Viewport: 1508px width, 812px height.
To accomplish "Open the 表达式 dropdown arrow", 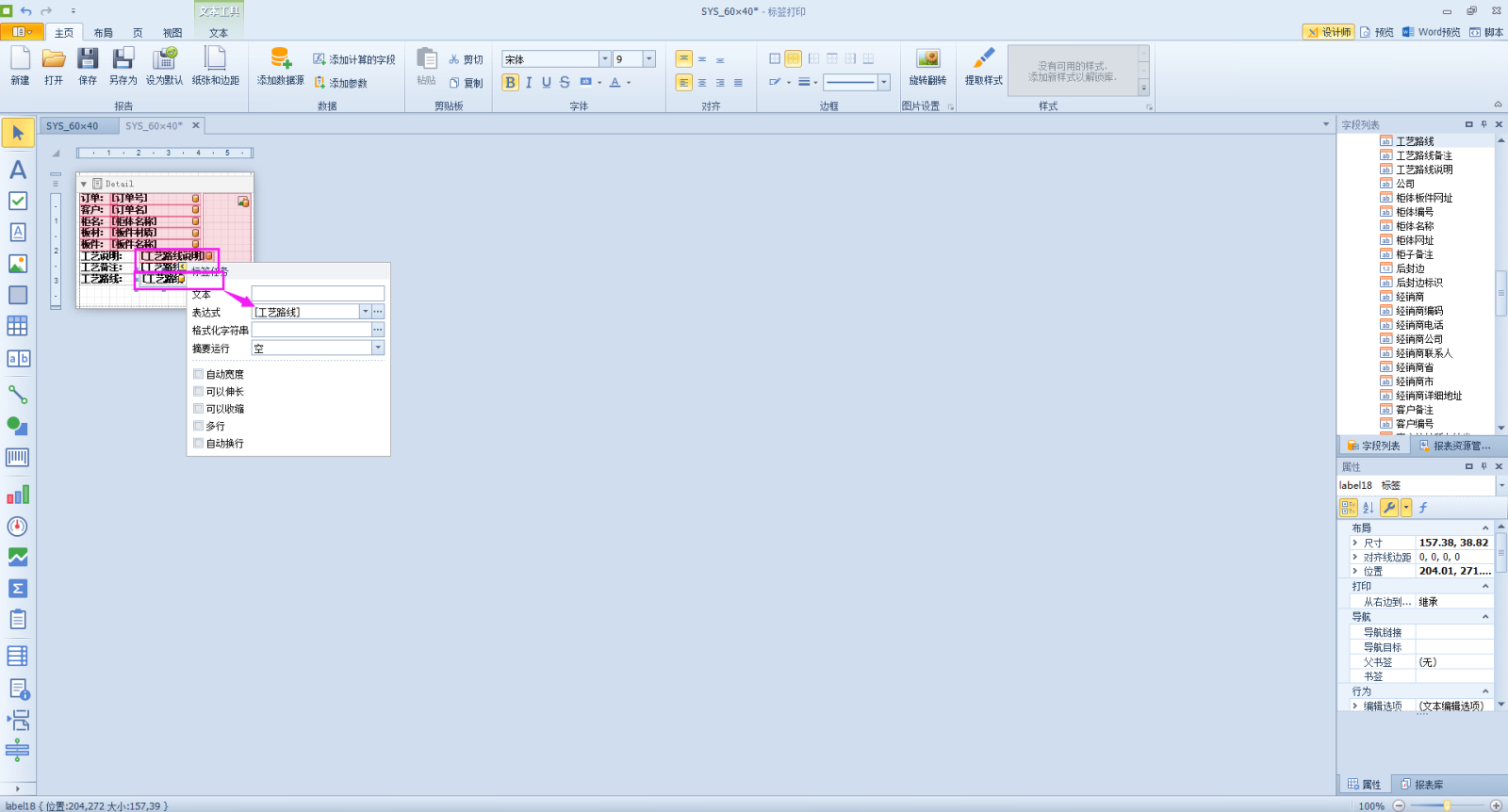I will (366, 312).
